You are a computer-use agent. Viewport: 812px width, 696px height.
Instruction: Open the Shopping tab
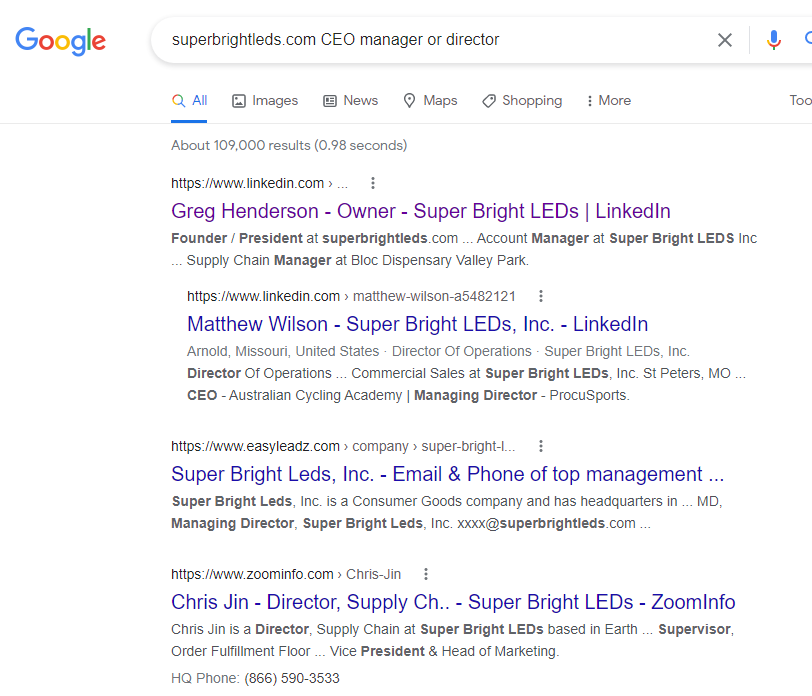click(x=522, y=100)
